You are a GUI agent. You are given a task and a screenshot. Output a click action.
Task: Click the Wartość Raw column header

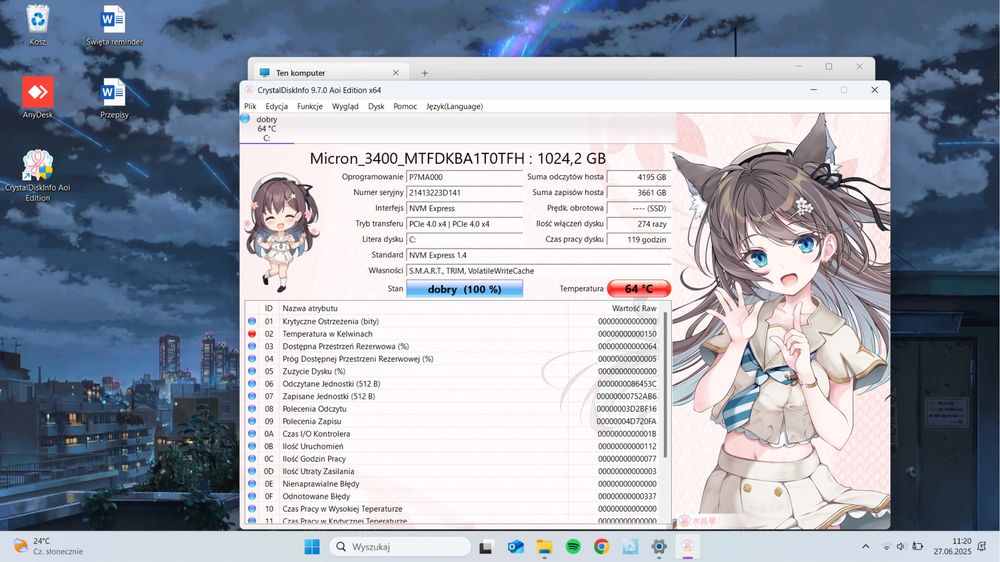615,308
